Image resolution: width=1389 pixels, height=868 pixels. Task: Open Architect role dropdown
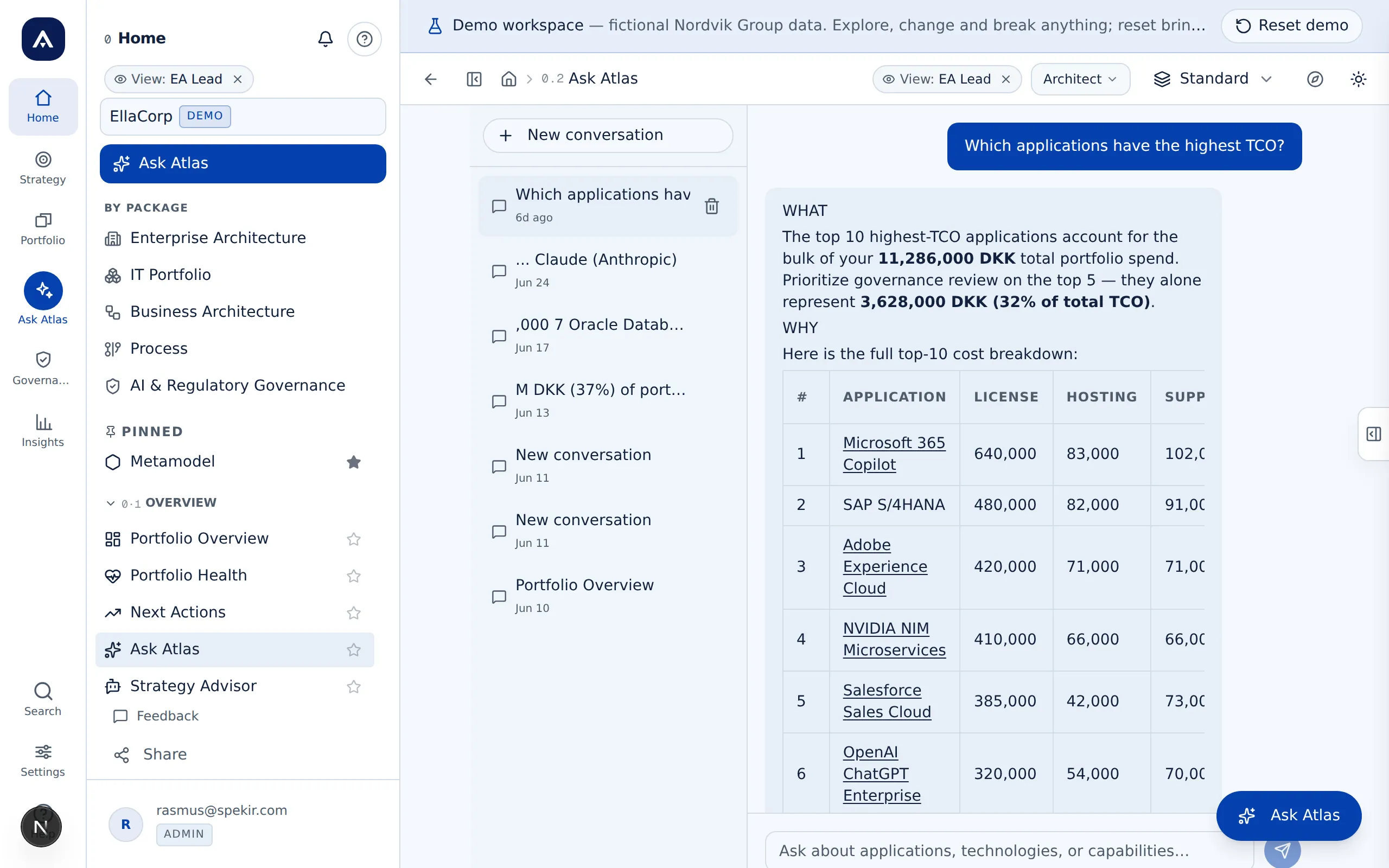click(1080, 79)
